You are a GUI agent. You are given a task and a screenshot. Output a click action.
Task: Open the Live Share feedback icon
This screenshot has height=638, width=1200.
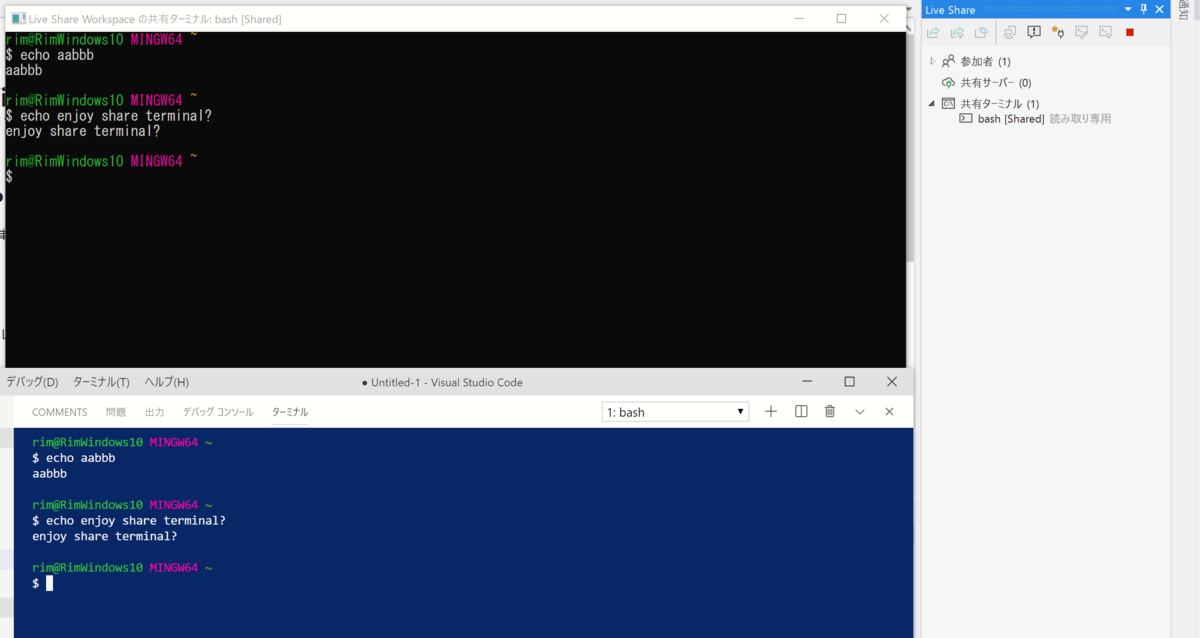point(1034,32)
